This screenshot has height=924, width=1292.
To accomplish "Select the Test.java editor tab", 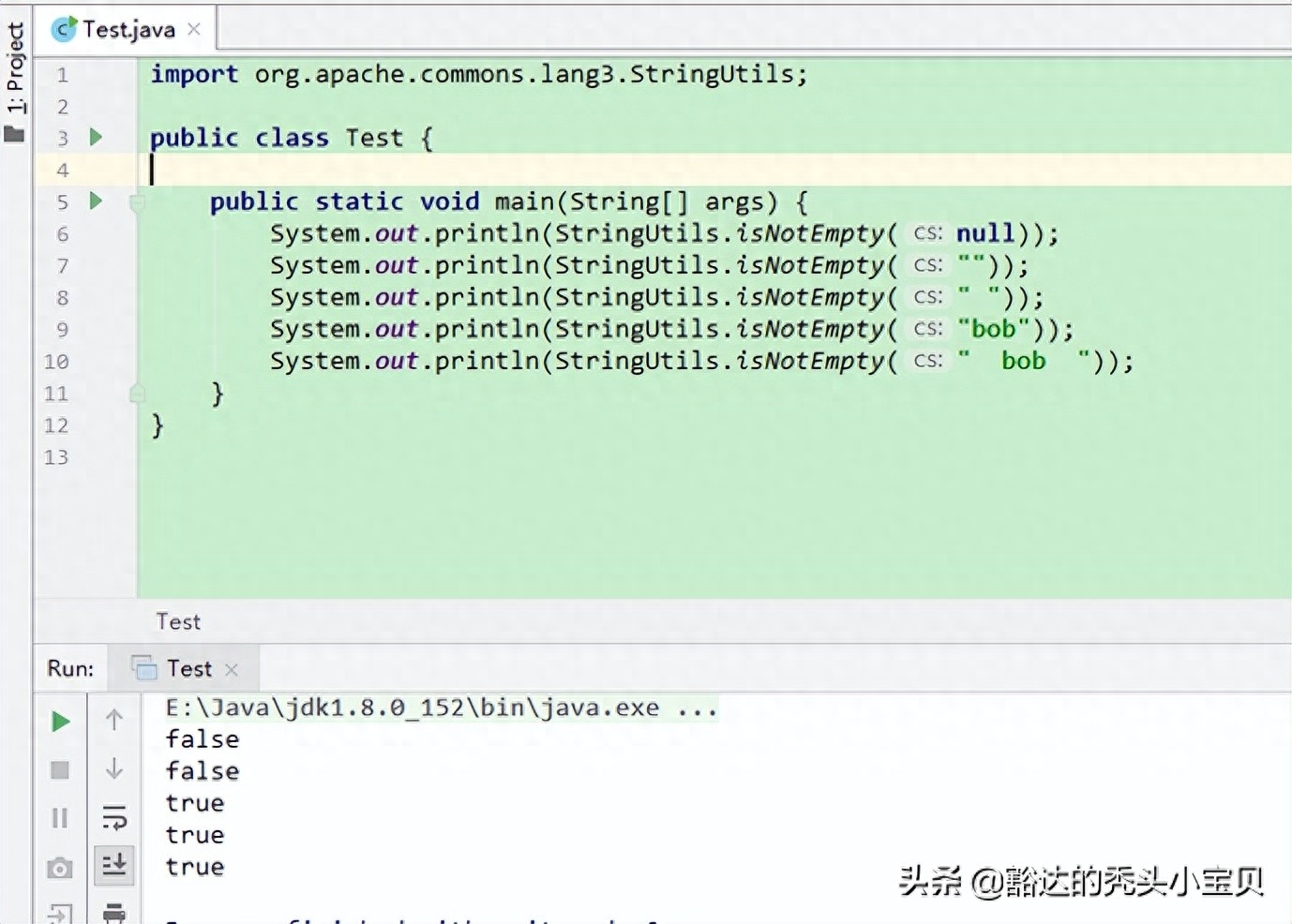I will tap(128, 30).
